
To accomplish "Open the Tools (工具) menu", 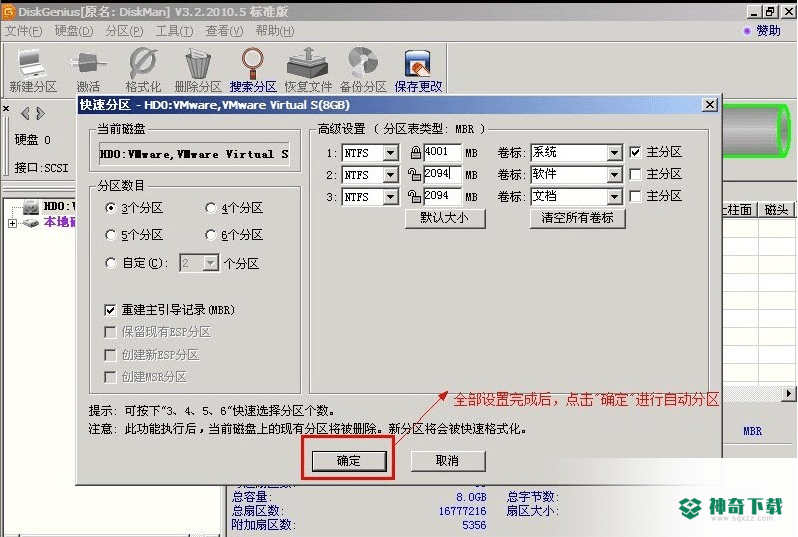I will [174, 31].
